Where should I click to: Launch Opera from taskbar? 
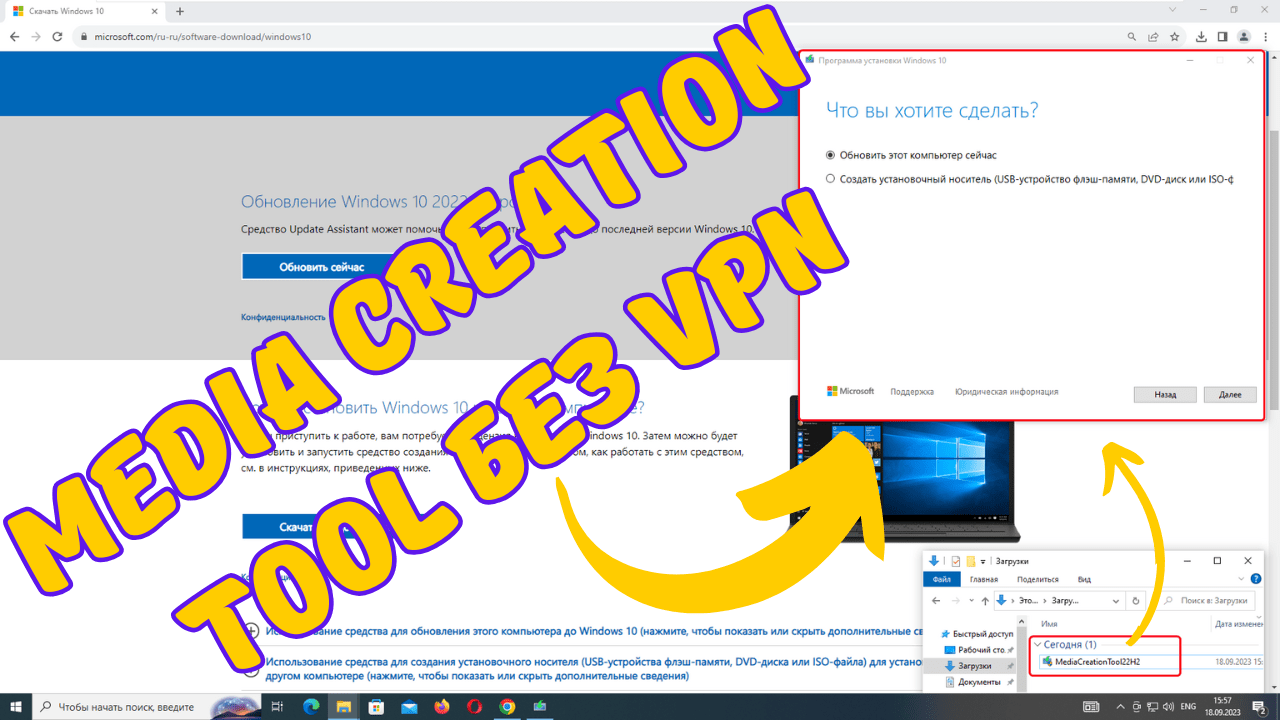click(474, 706)
